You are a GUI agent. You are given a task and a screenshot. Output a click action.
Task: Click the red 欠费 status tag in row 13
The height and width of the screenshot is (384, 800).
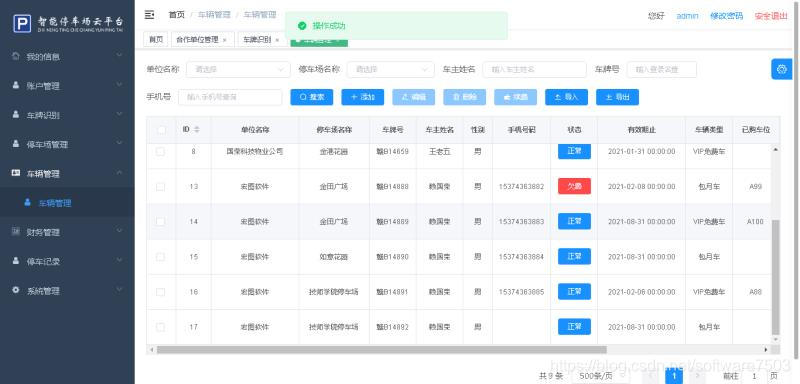(x=574, y=186)
